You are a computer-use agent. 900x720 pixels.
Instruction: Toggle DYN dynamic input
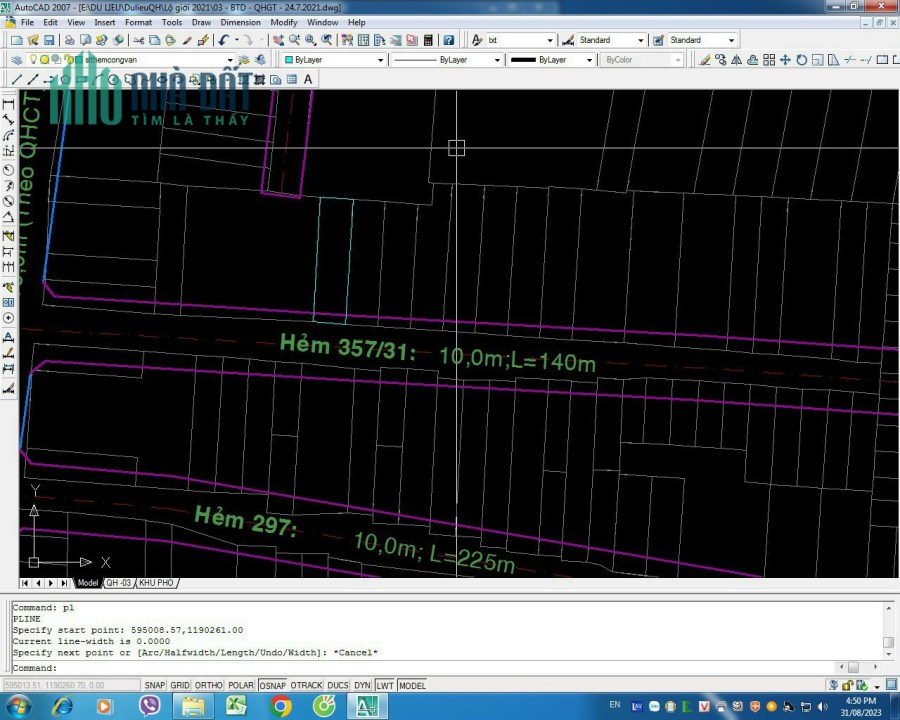(x=362, y=685)
